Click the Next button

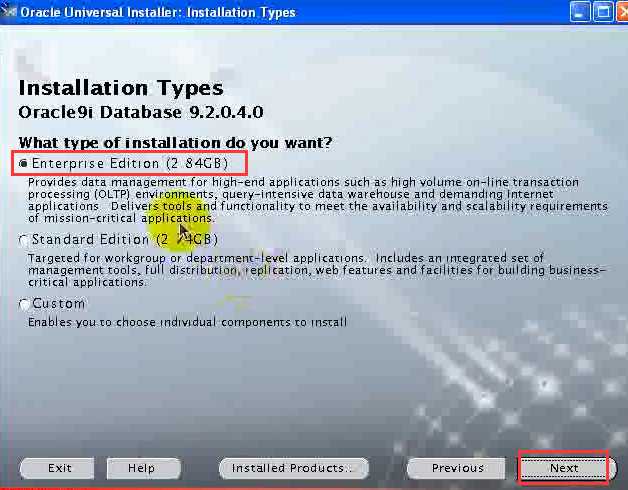[x=564, y=468]
